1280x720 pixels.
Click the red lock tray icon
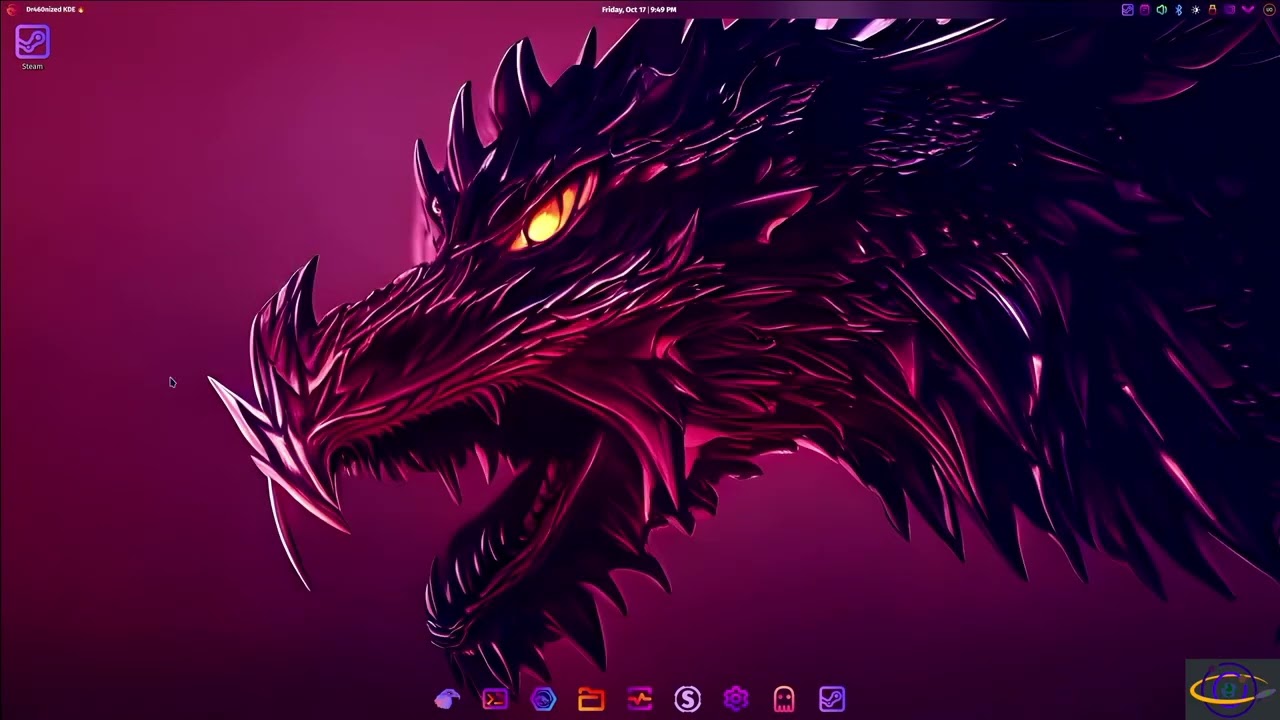(1212, 10)
